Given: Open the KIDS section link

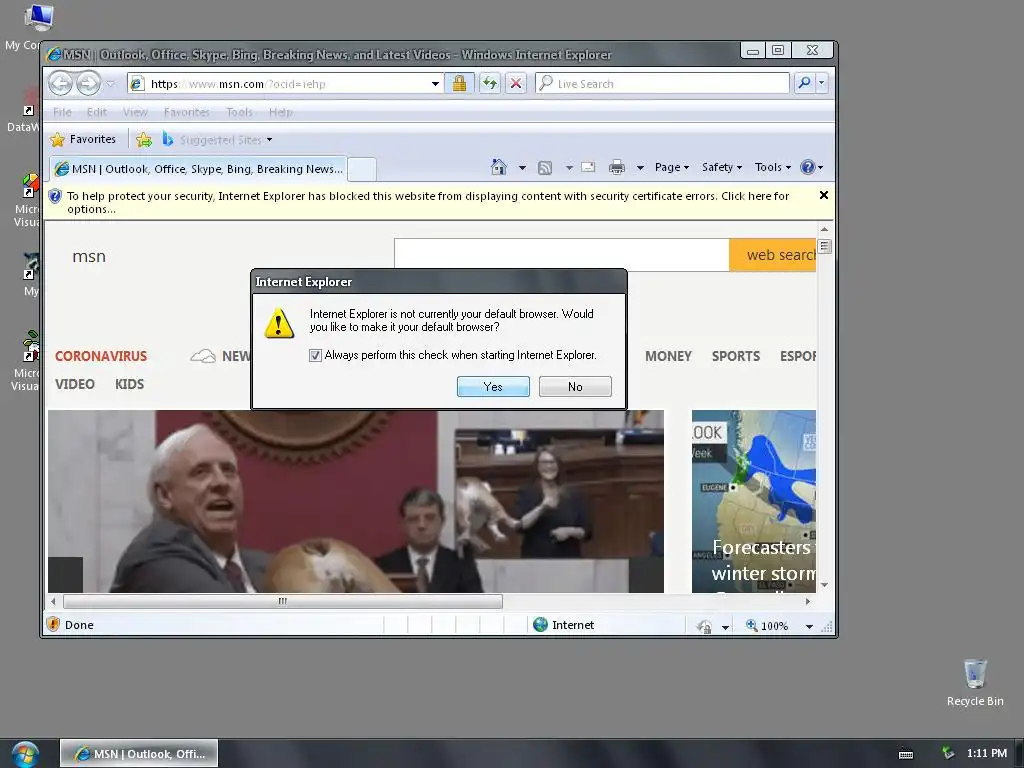Looking at the screenshot, I should coord(129,384).
